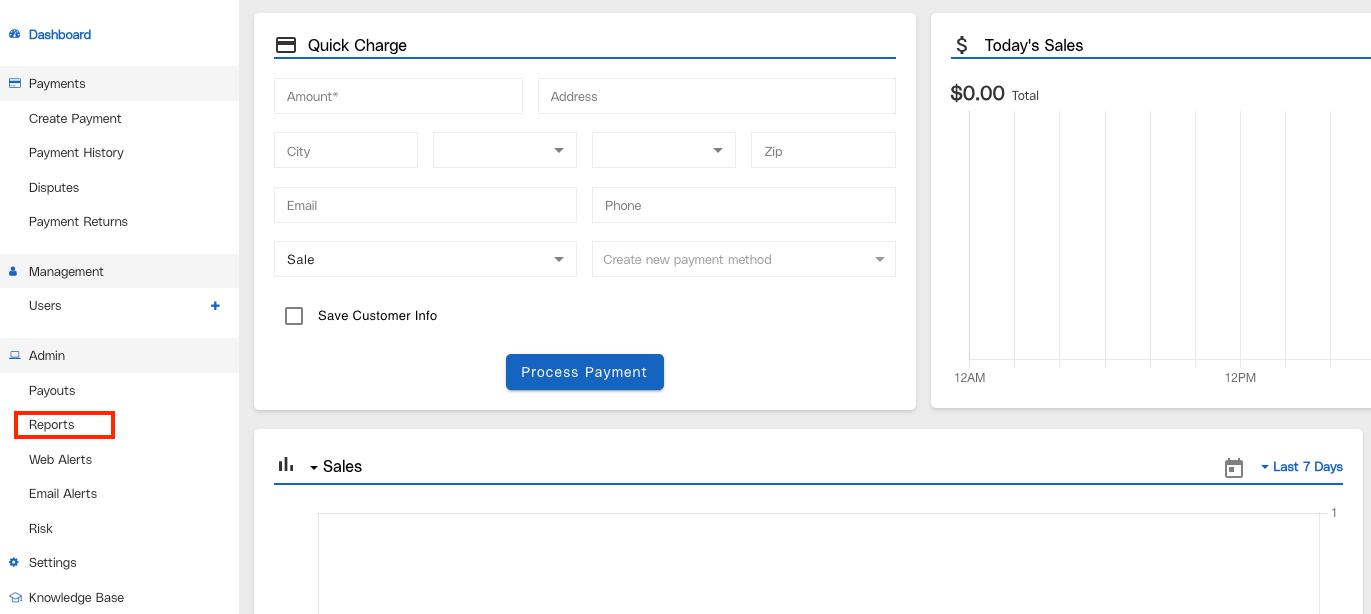
Task: Click the bar chart icon beside Sales
Action: coord(286,465)
